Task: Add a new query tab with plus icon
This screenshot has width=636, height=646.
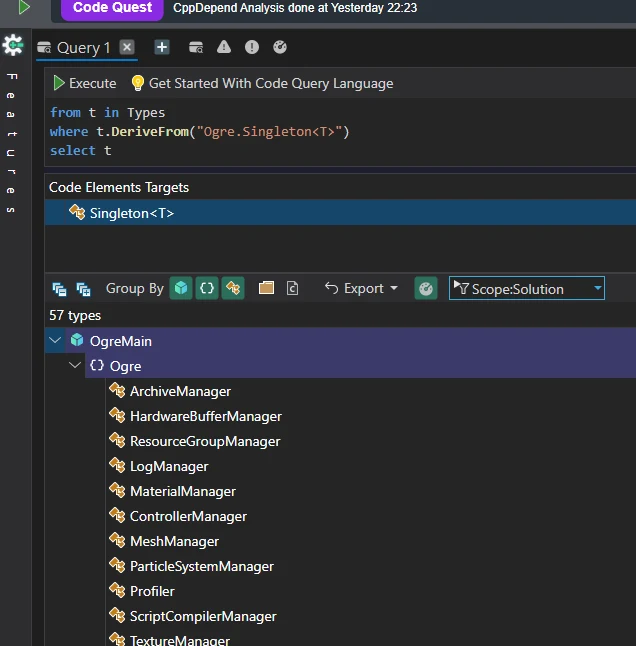Action: coord(162,47)
